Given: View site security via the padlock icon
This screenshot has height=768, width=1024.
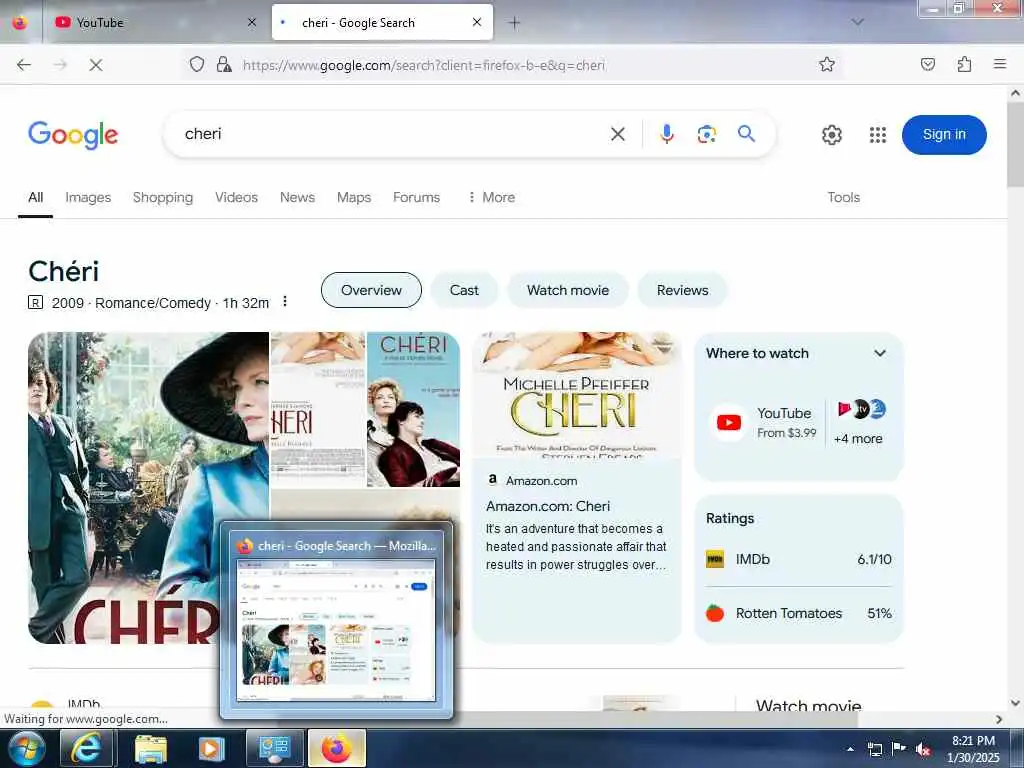Looking at the screenshot, I should click(x=224, y=65).
